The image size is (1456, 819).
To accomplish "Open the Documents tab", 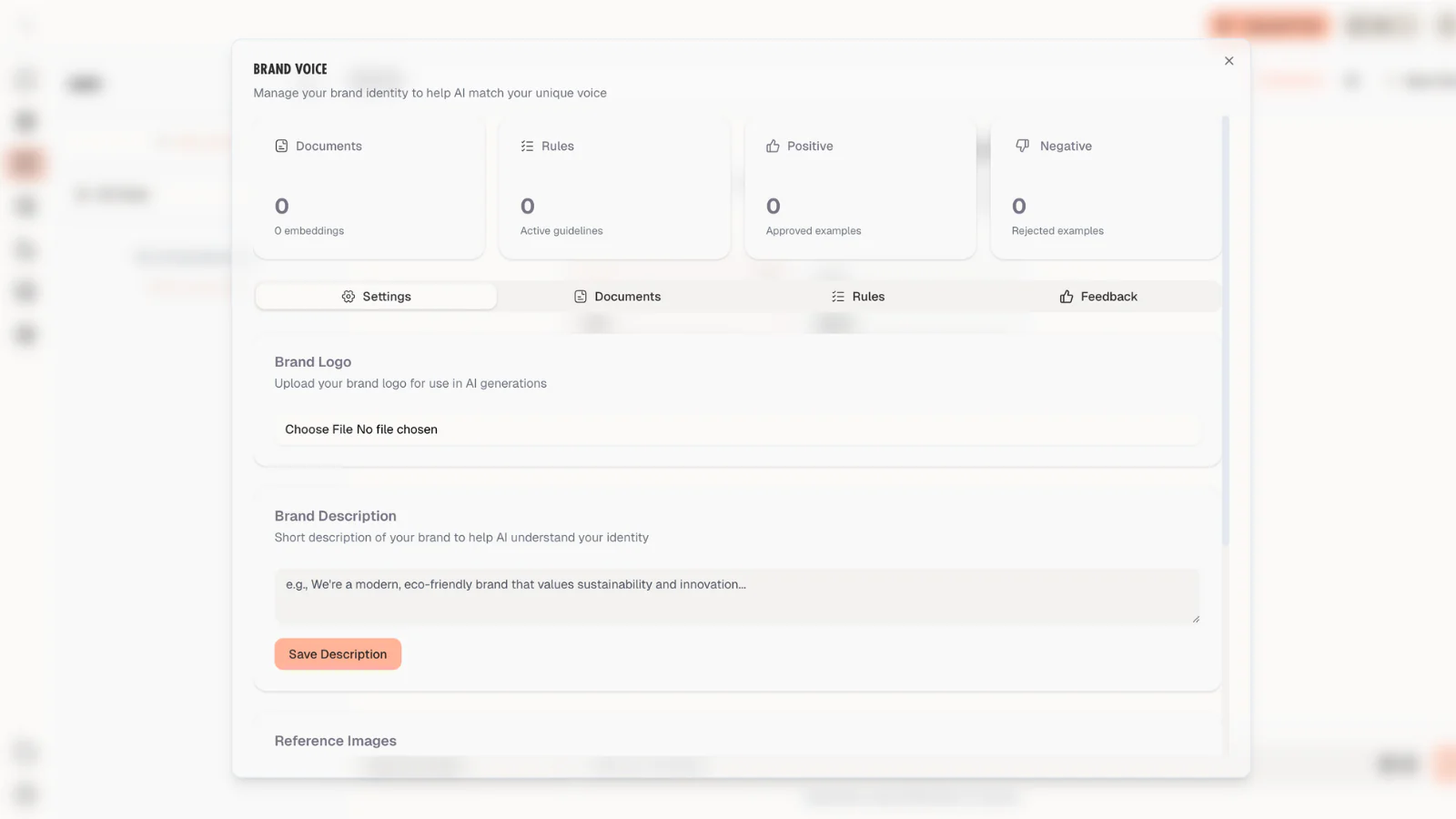I will tap(617, 297).
